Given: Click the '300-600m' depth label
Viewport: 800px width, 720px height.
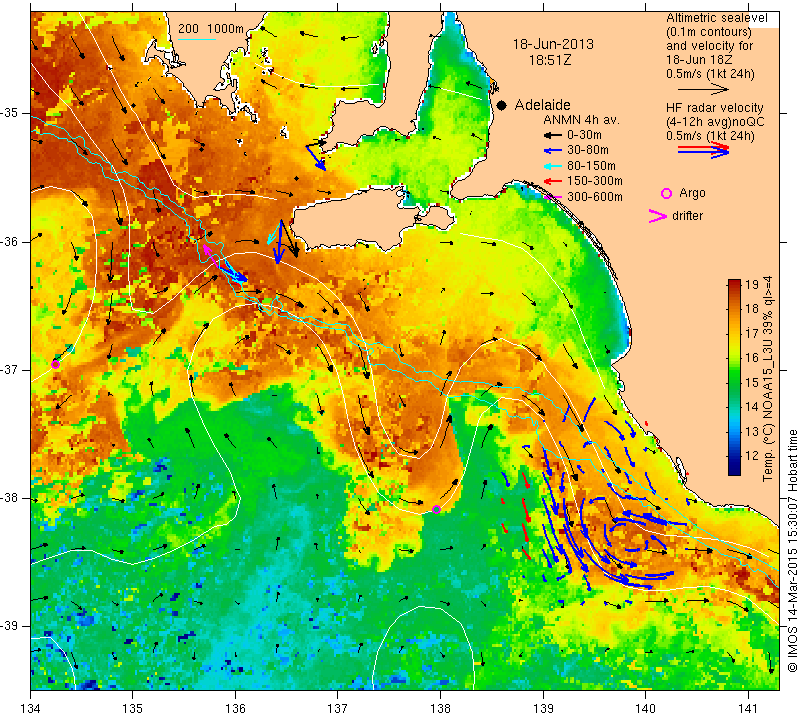Looking at the screenshot, I should point(595,197).
